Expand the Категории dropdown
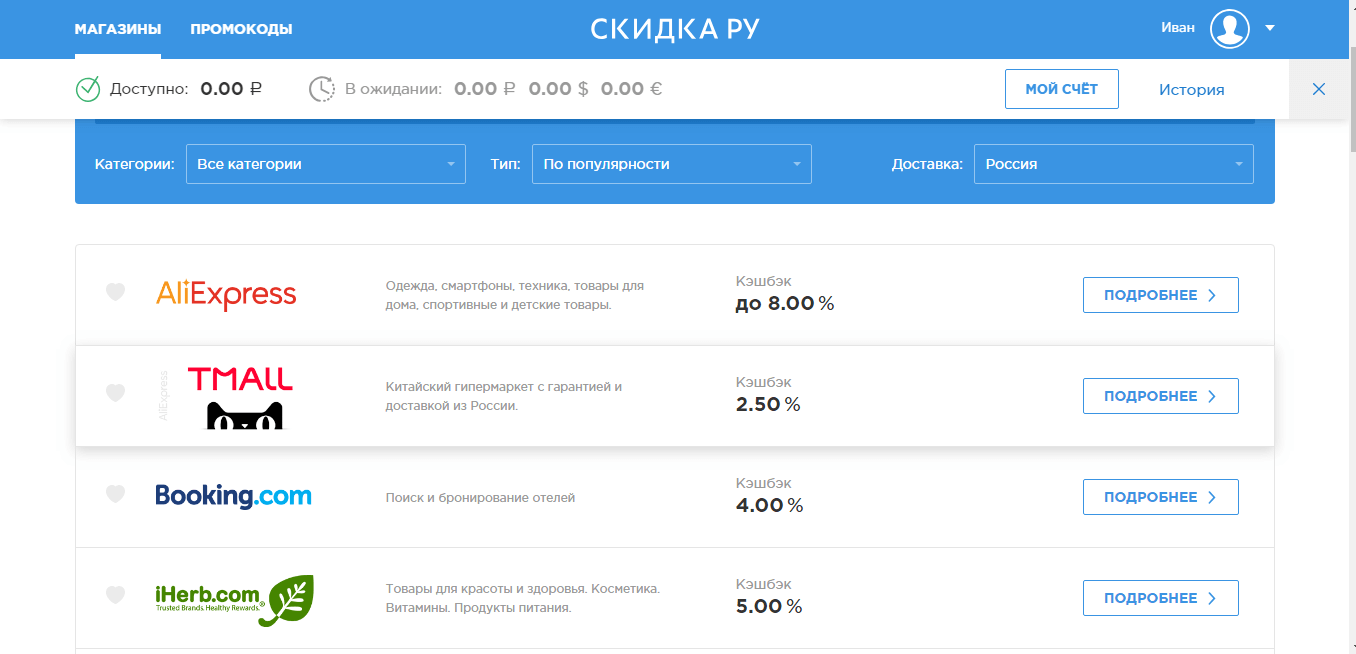1356x654 pixels. (325, 164)
